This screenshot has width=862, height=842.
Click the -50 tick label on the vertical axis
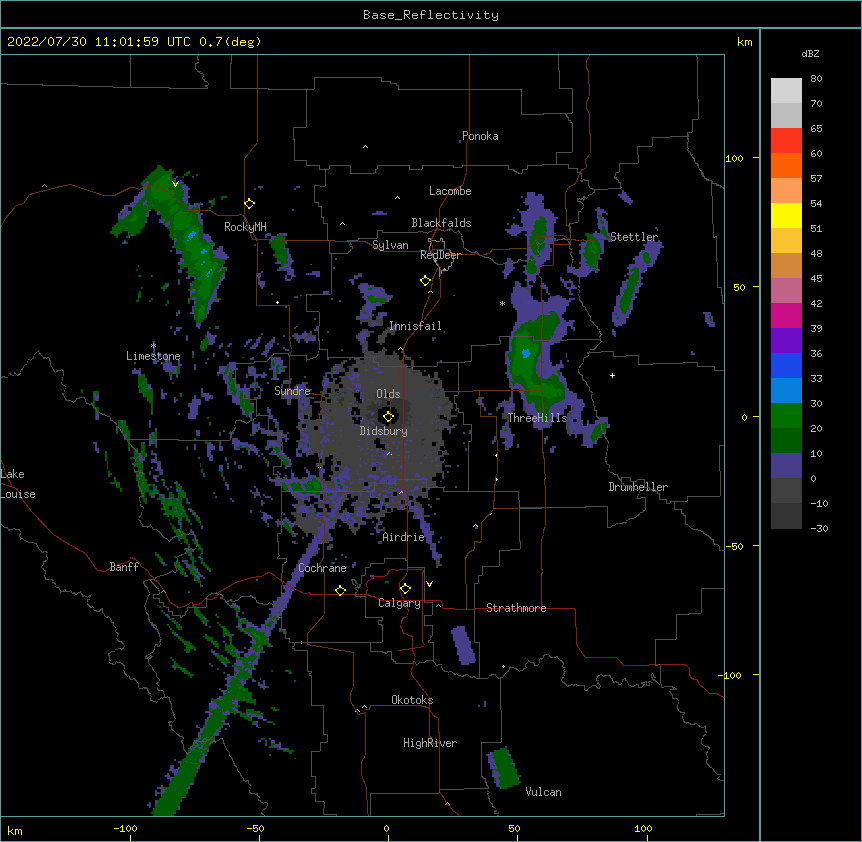pyautogui.click(x=734, y=546)
